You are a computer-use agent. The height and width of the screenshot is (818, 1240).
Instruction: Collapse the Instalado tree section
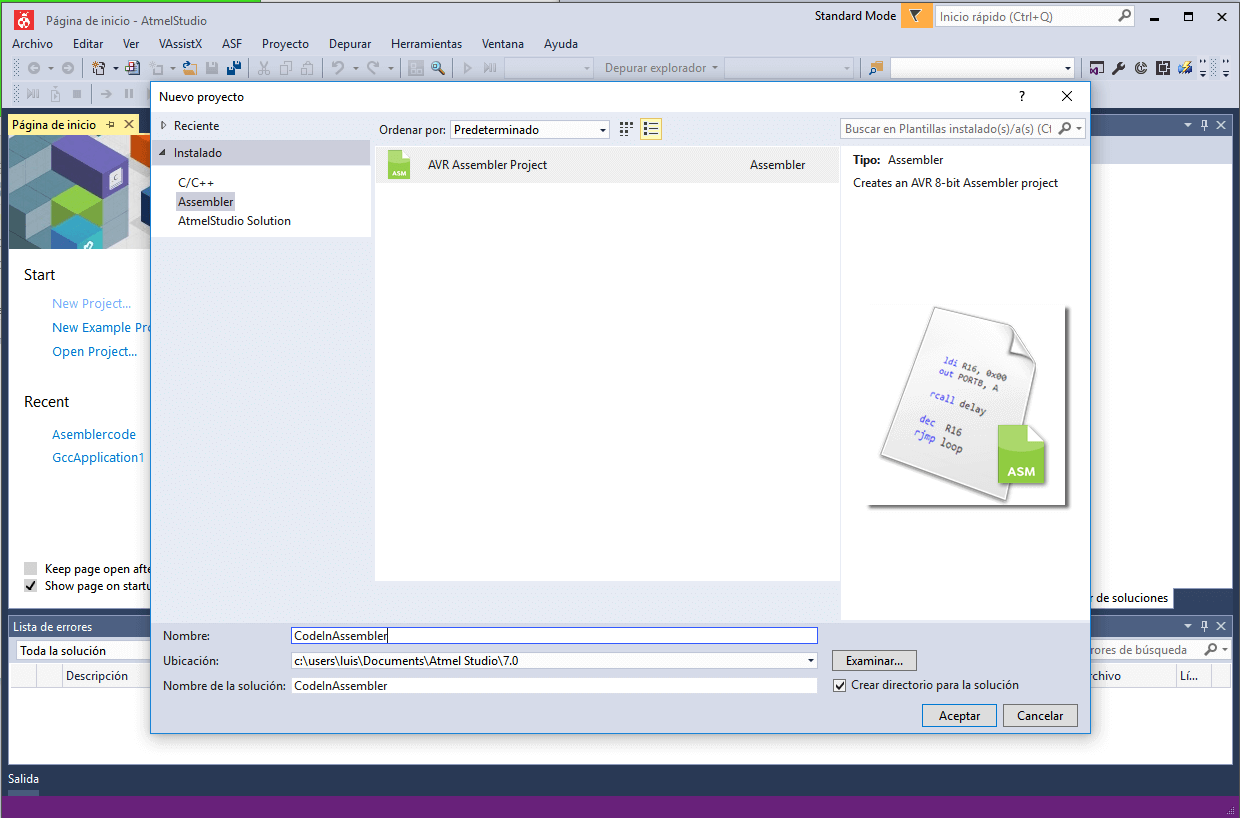click(x=163, y=153)
